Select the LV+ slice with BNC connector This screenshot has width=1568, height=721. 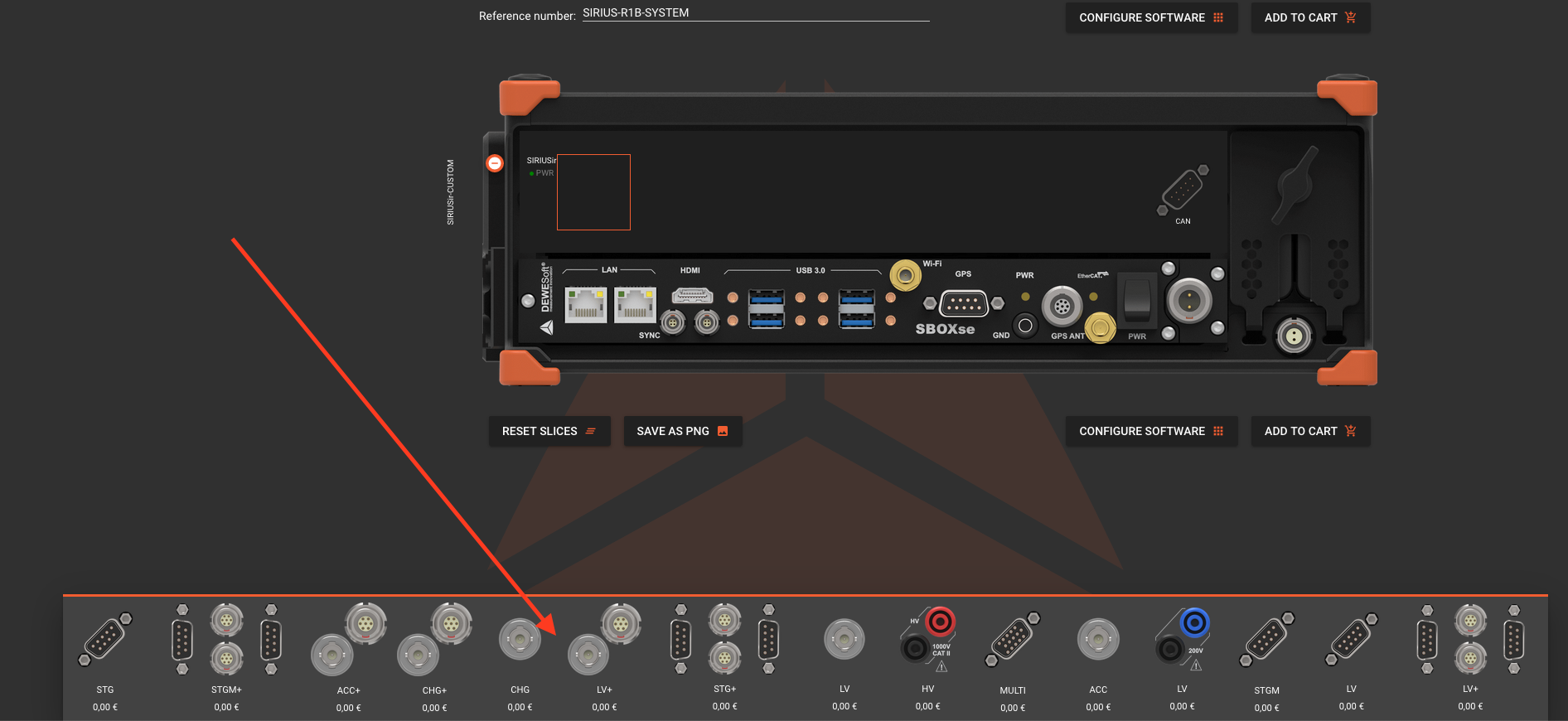[604, 639]
